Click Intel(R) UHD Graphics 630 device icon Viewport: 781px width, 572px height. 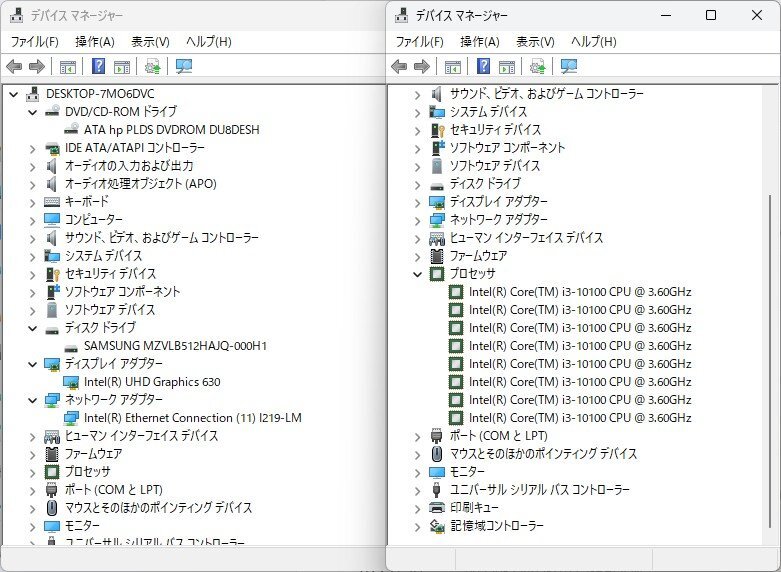pos(71,382)
